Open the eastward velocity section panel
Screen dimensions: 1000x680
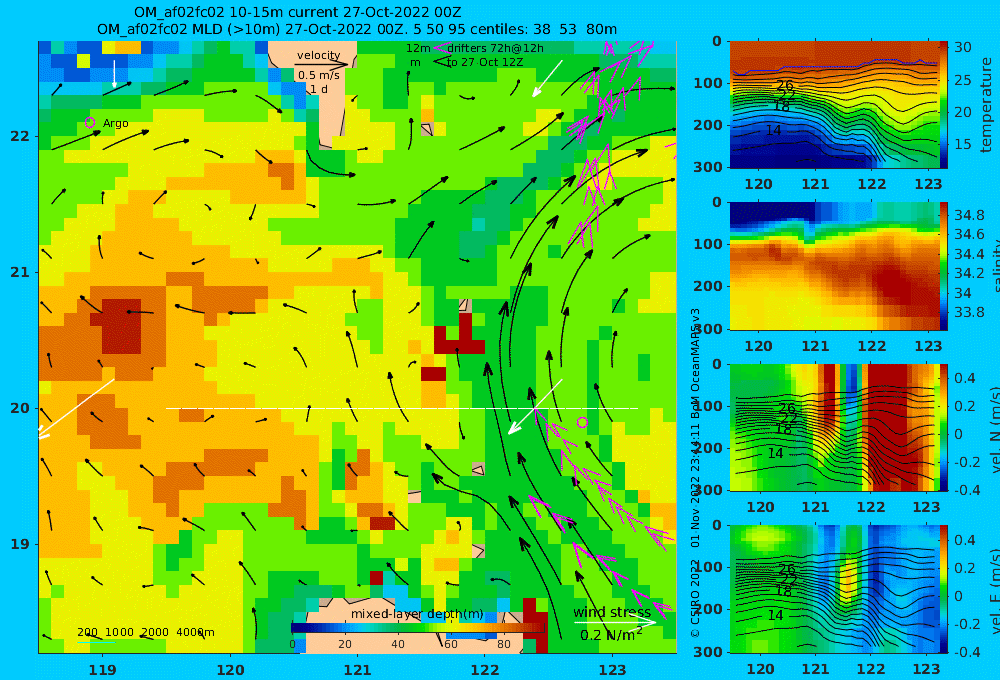click(x=834, y=589)
